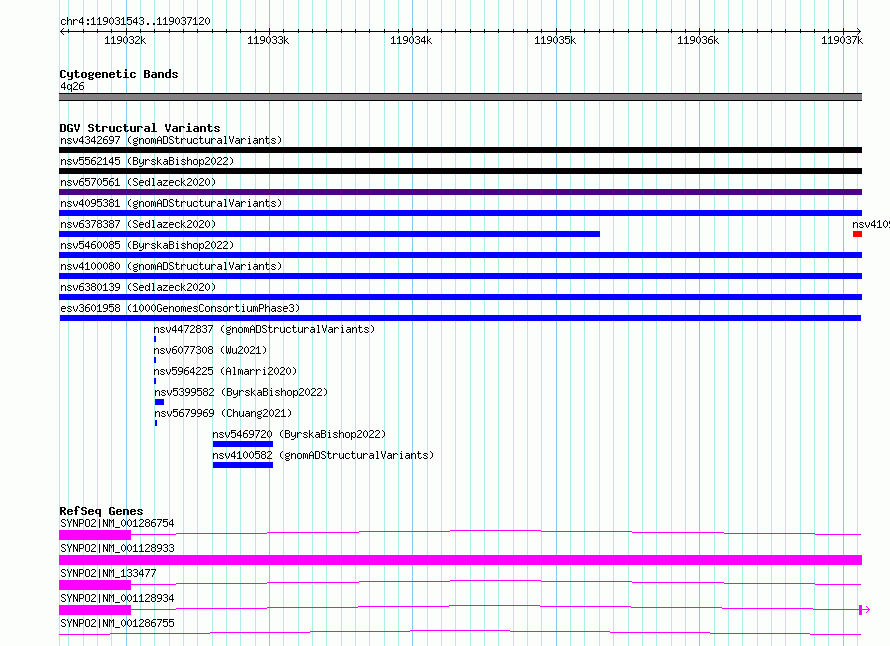Click the 4q26 band label

[x=72, y=86]
